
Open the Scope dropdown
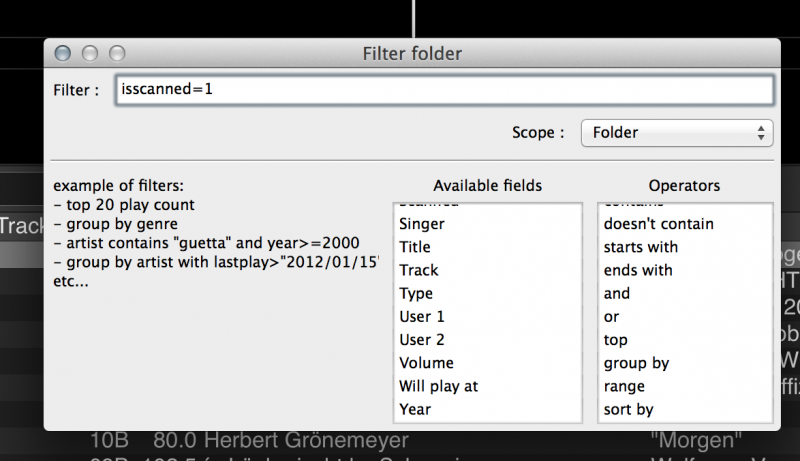677,132
